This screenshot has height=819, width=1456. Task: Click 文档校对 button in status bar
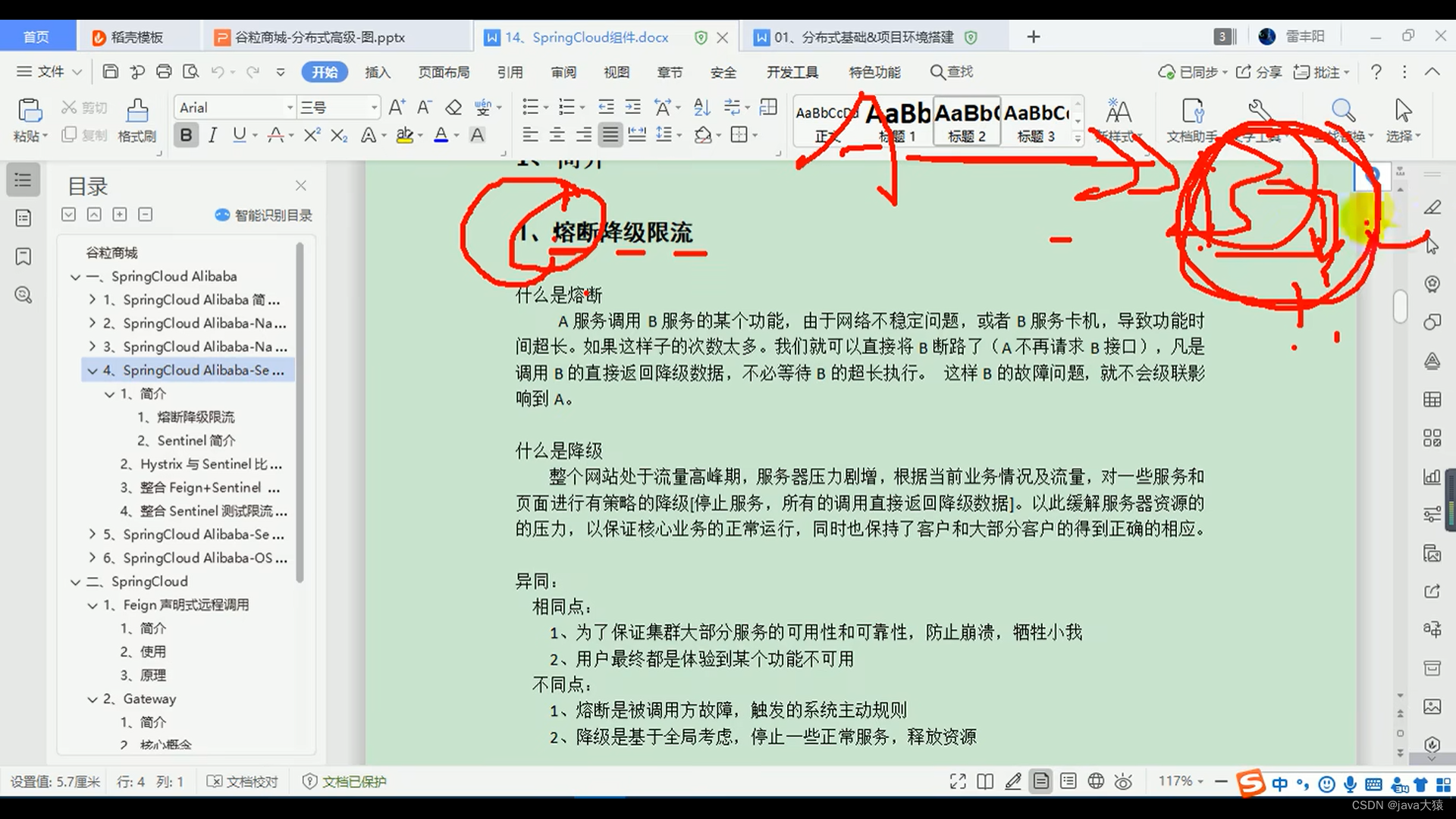tap(243, 781)
